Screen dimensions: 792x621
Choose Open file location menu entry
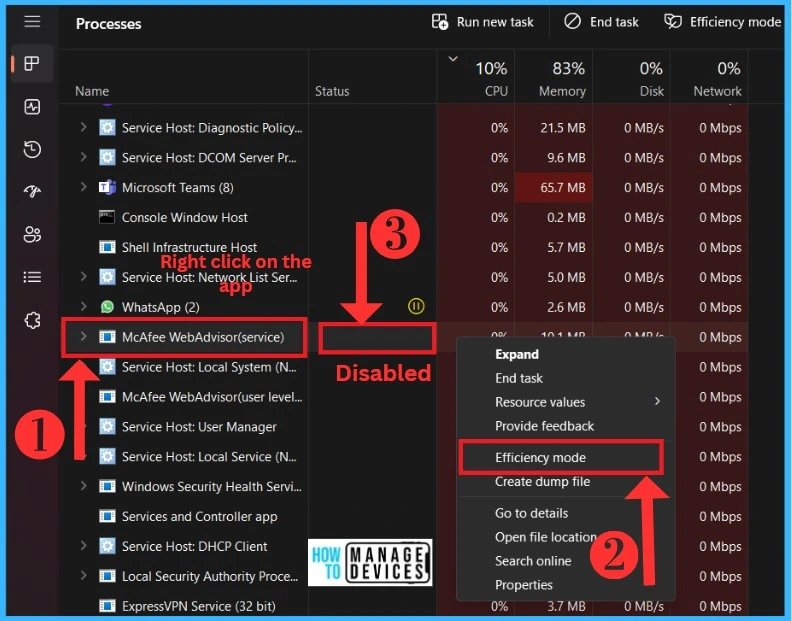point(546,537)
